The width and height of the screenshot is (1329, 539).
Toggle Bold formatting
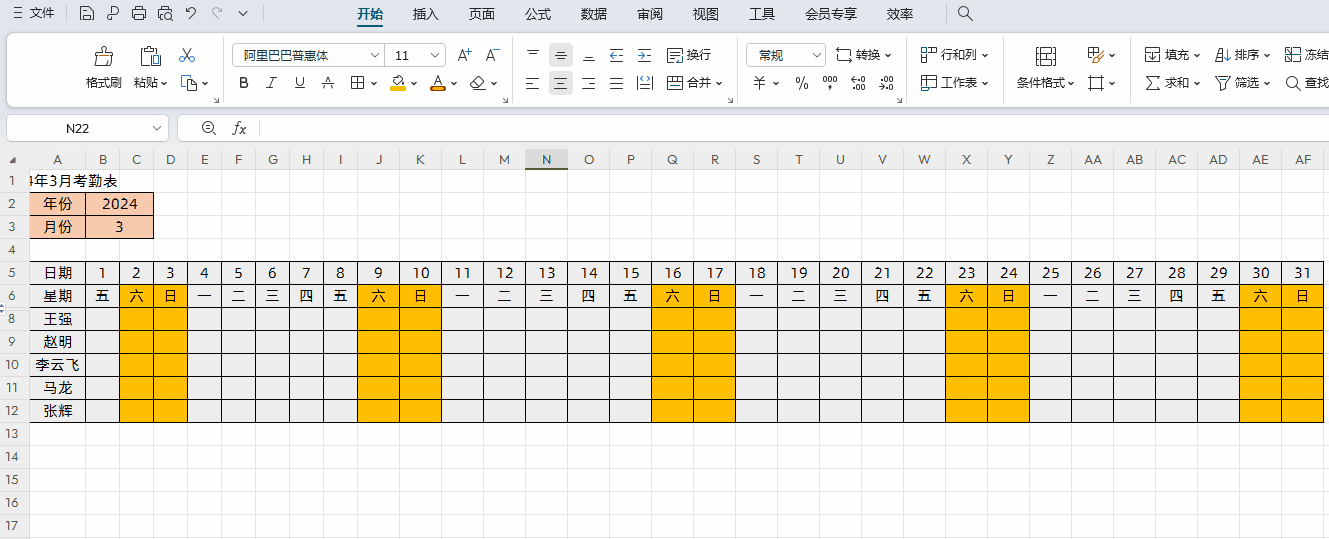pyautogui.click(x=244, y=83)
